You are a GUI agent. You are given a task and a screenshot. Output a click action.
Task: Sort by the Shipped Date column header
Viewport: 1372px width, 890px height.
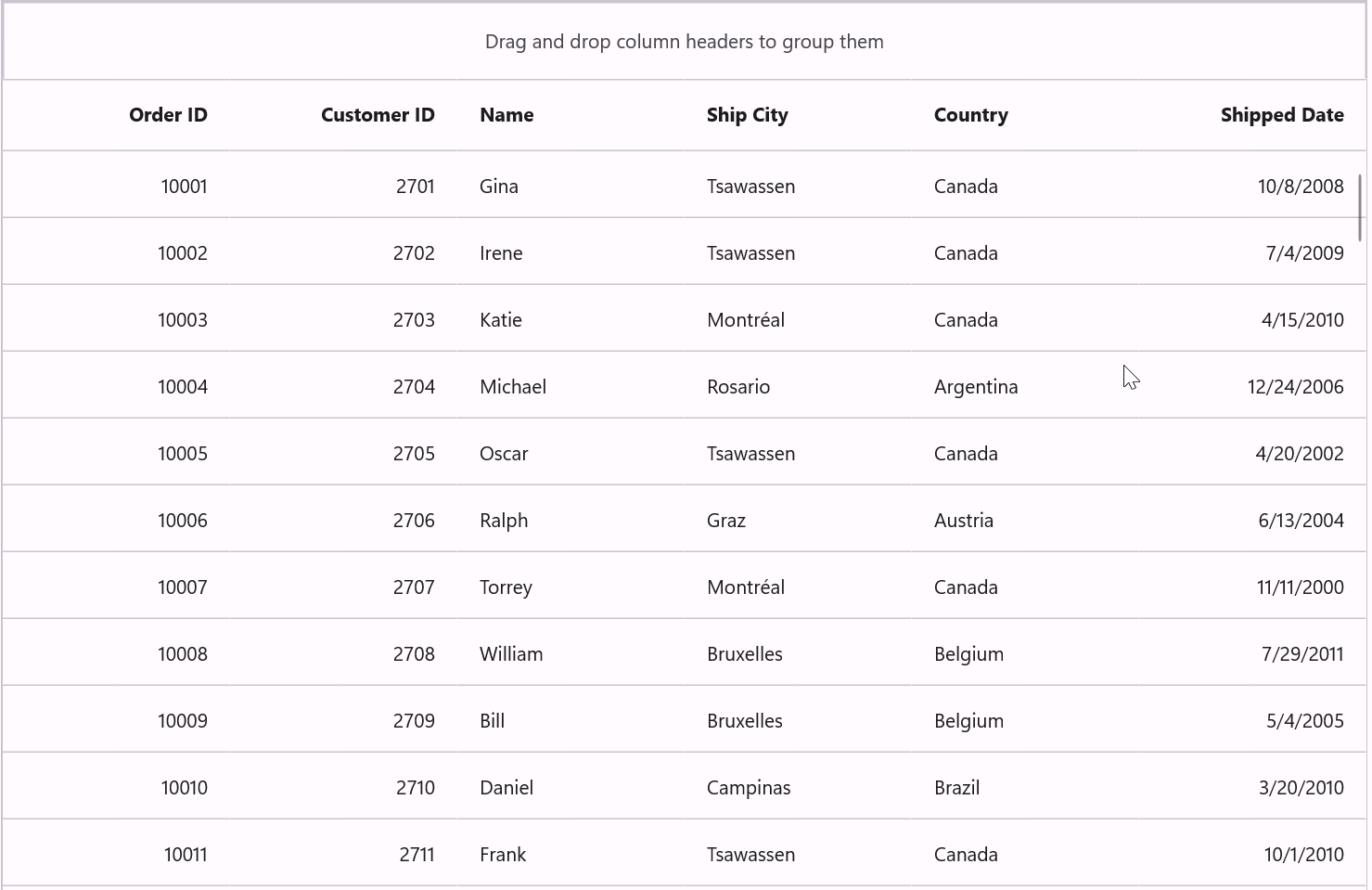coord(1283,115)
